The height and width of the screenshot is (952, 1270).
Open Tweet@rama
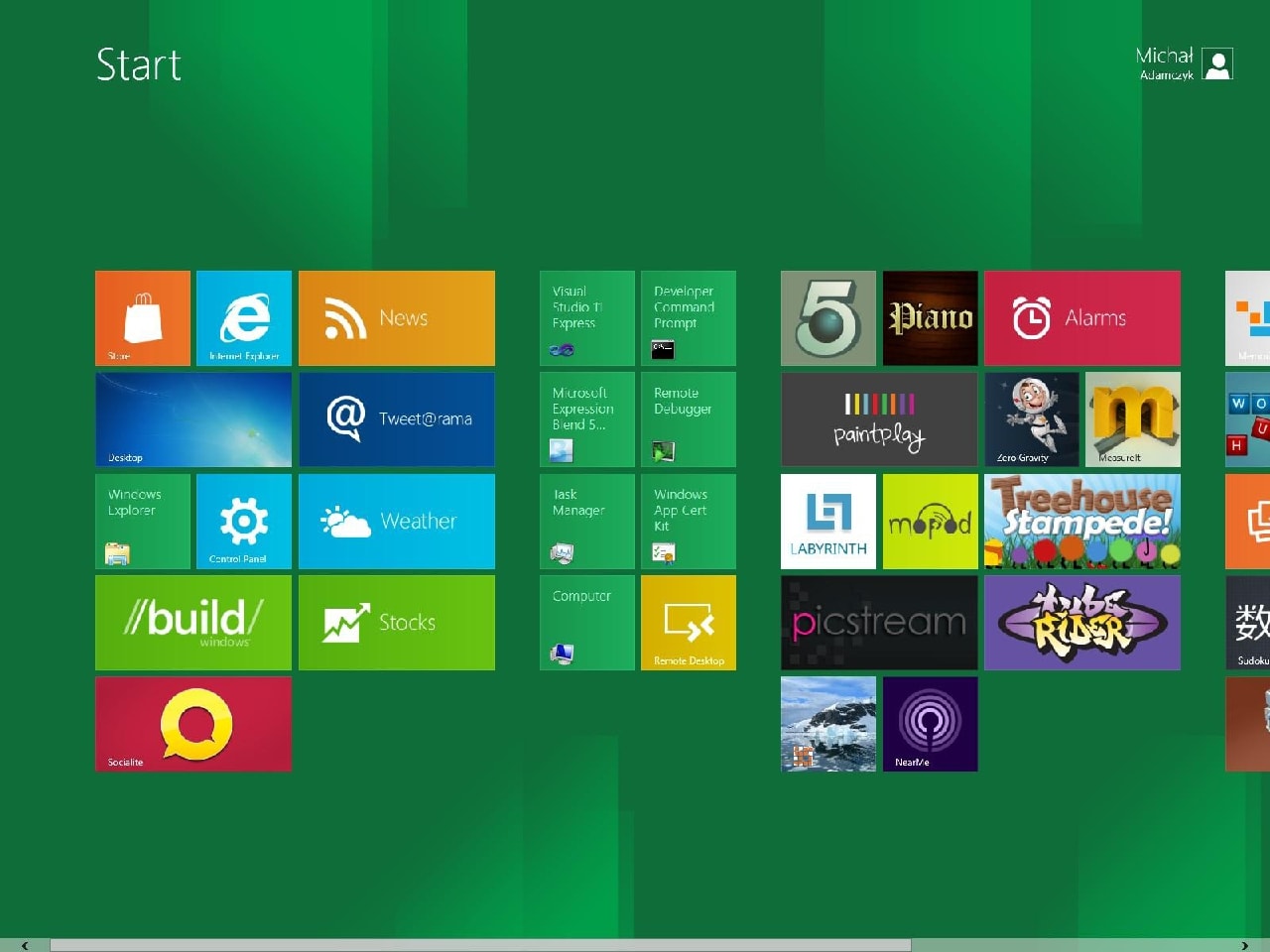click(x=396, y=419)
